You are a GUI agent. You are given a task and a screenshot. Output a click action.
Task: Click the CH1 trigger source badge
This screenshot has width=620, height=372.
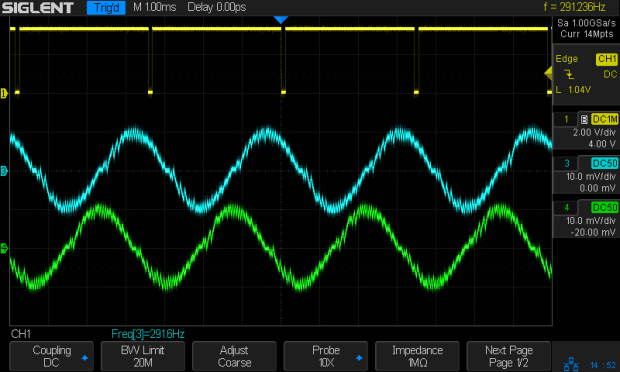coord(607,59)
